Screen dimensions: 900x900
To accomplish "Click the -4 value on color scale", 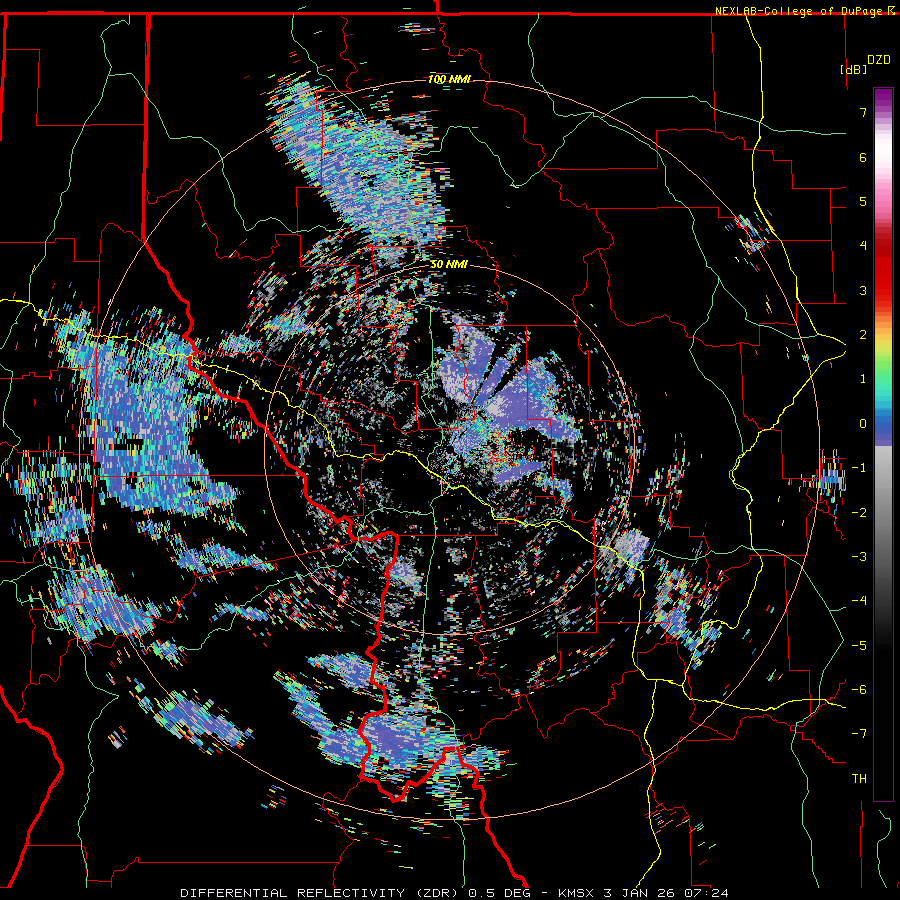I will pos(859,601).
